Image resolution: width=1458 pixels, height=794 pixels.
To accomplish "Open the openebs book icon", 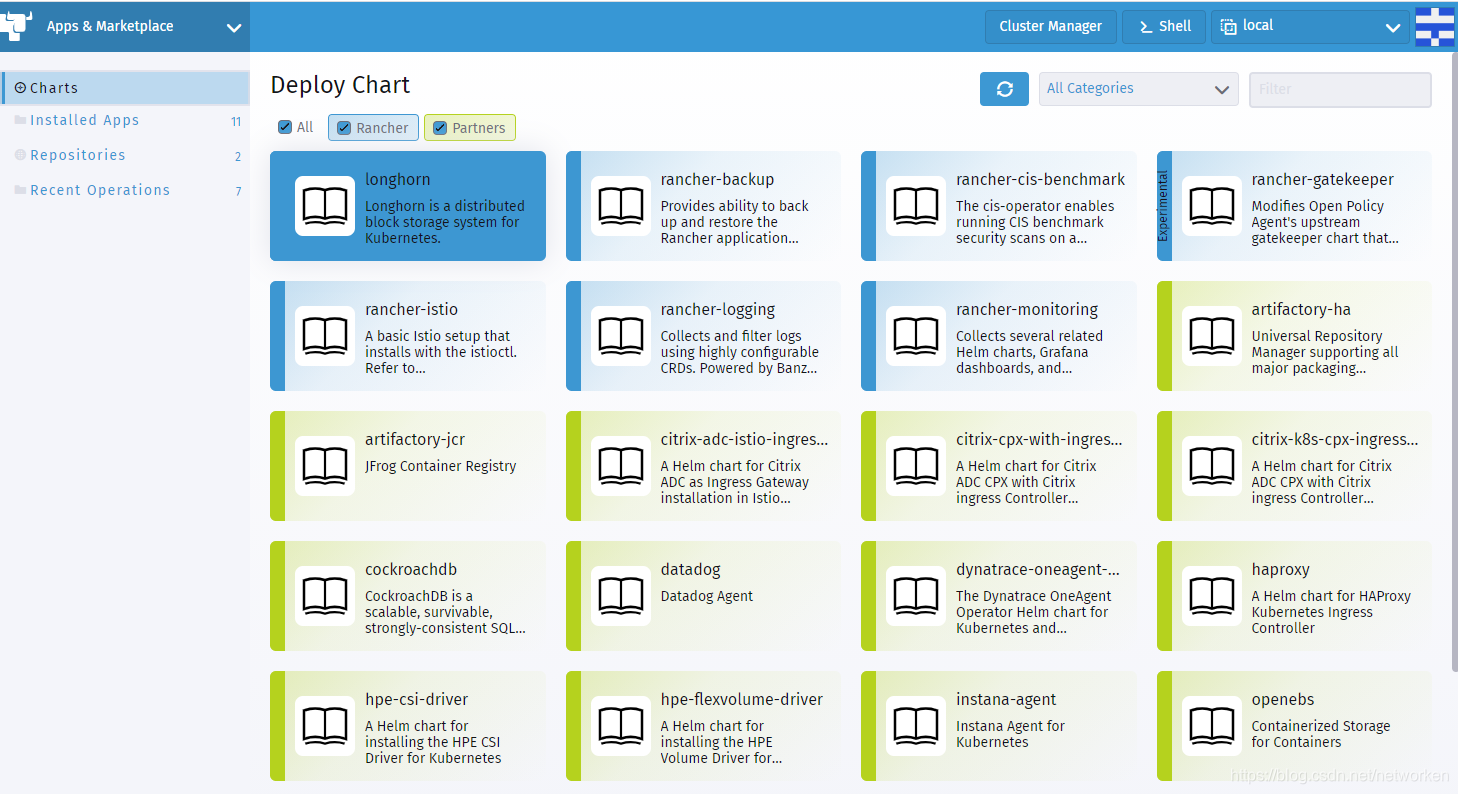I will click(1212, 726).
